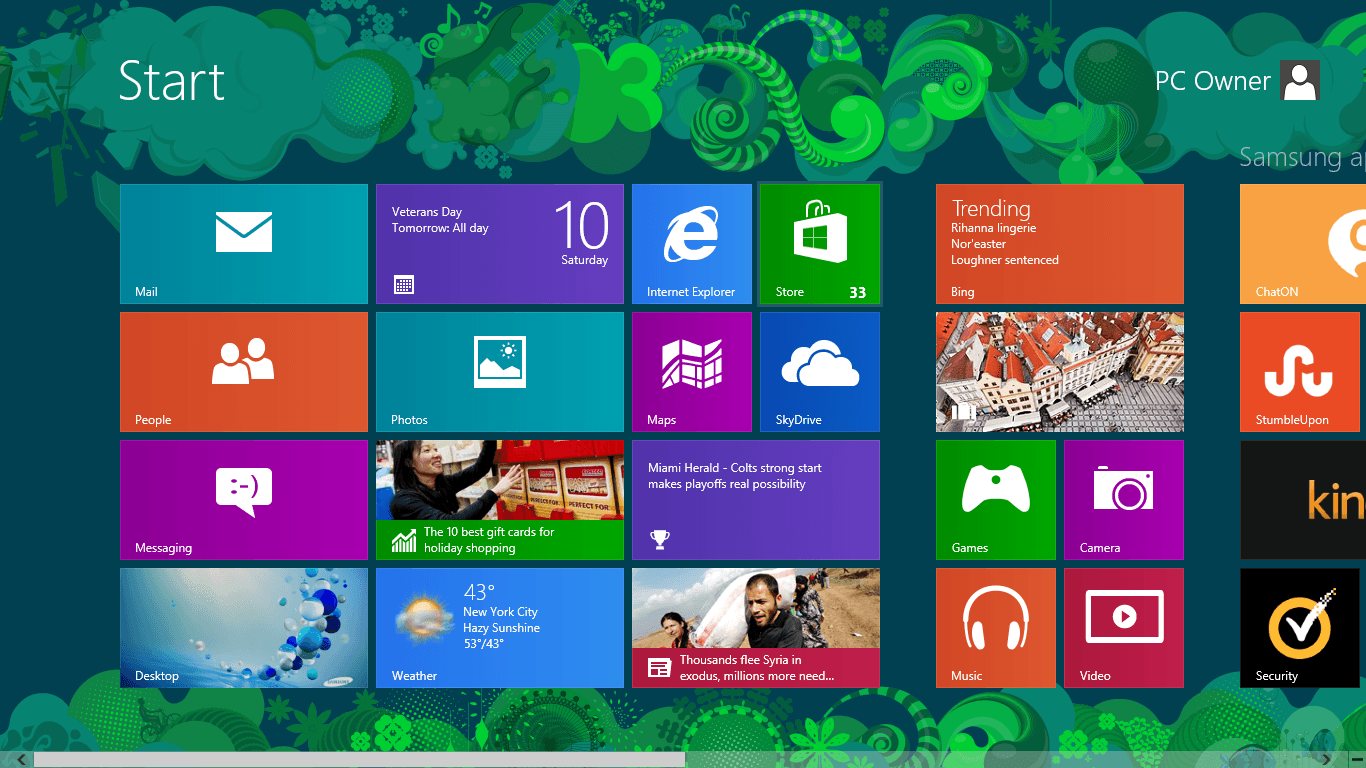Open Bing Trending news tile
This screenshot has height=768, width=1366.
point(1059,243)
